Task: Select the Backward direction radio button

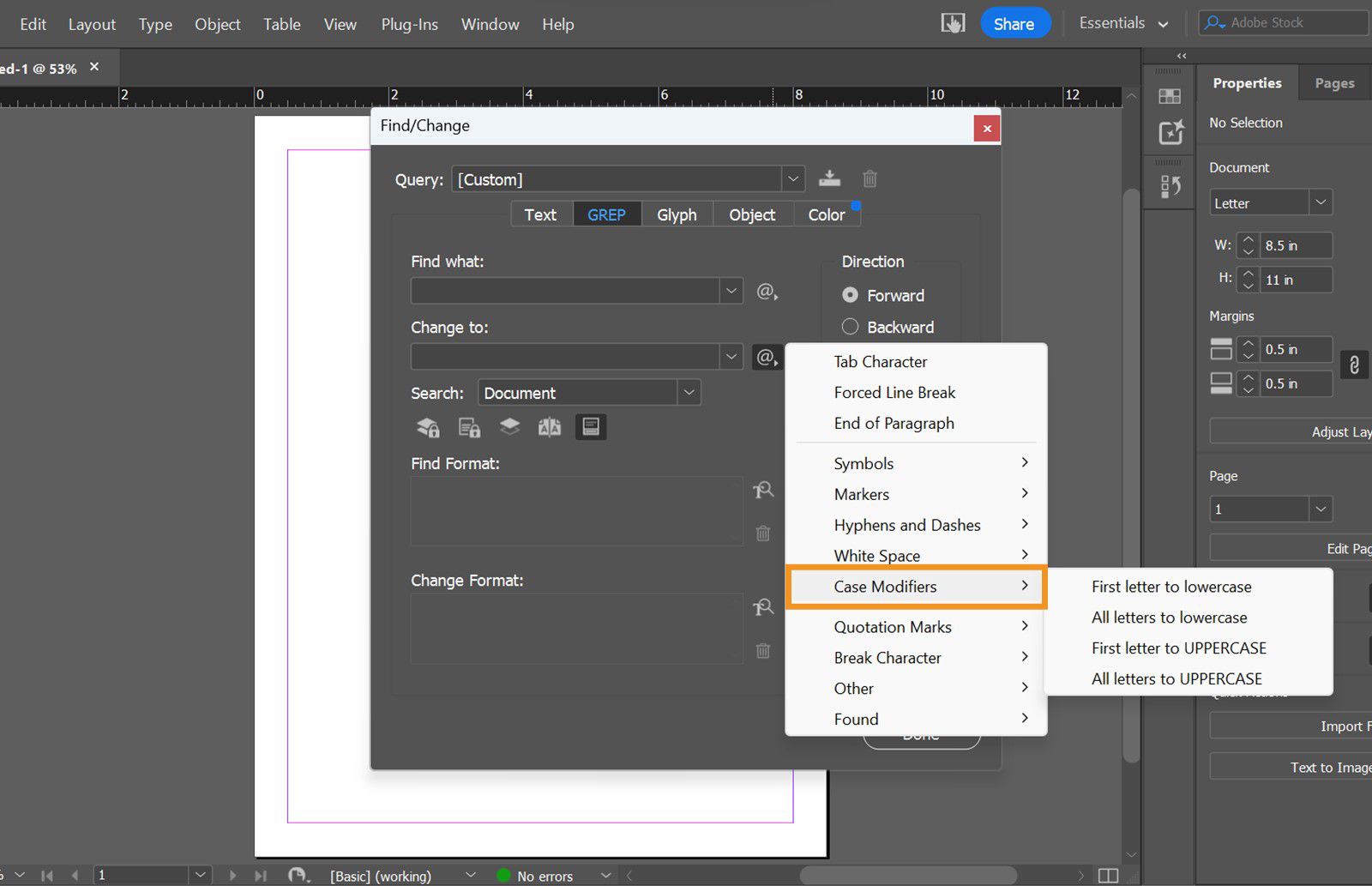Action: coord(850,327)
